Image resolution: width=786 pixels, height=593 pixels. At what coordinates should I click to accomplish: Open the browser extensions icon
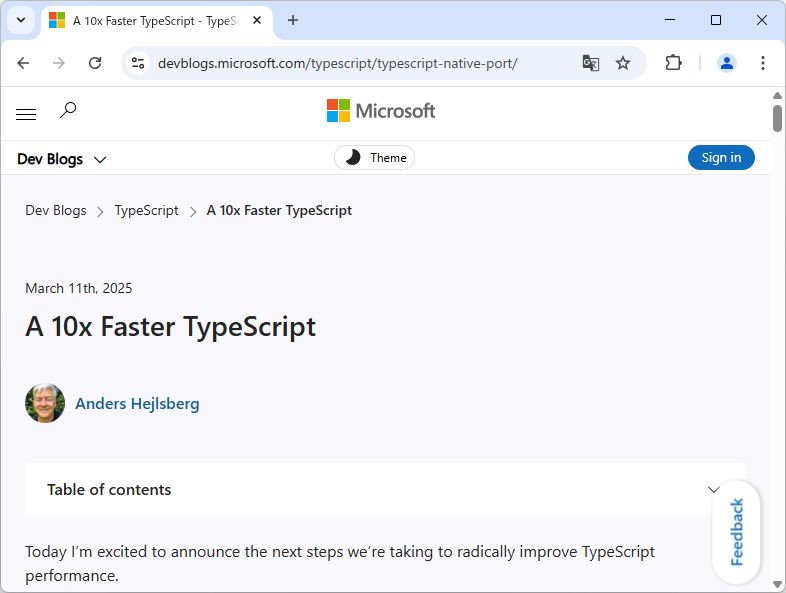pos(673,63)
